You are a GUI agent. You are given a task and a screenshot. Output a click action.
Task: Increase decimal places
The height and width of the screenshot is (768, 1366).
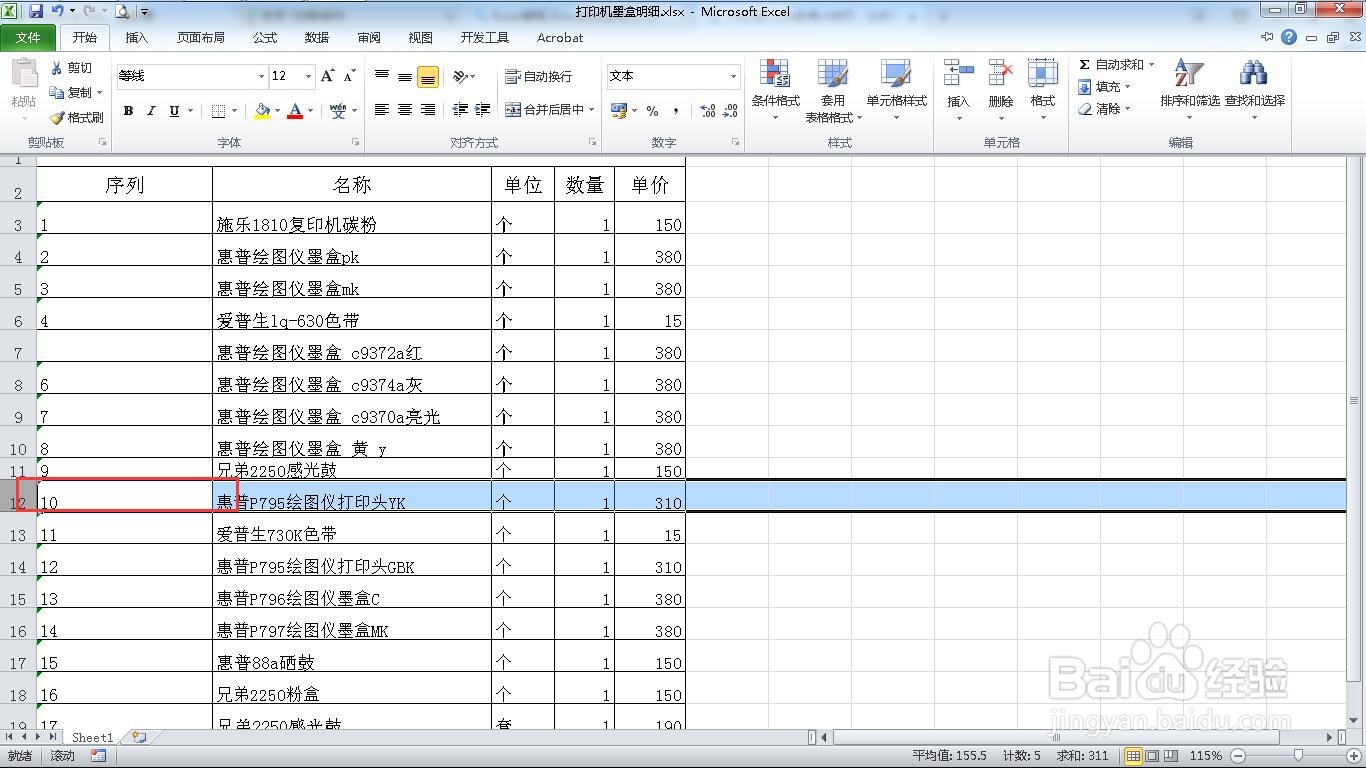[707, 111]
